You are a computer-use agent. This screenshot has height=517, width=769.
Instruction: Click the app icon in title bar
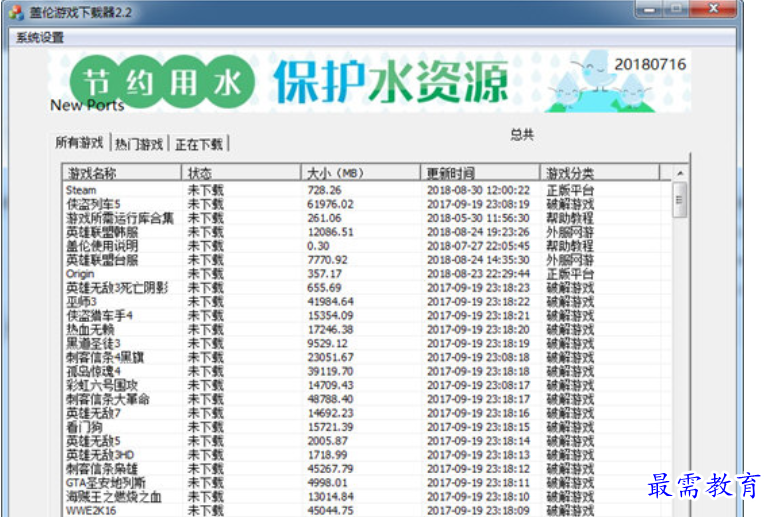click(x=16, y=12)
